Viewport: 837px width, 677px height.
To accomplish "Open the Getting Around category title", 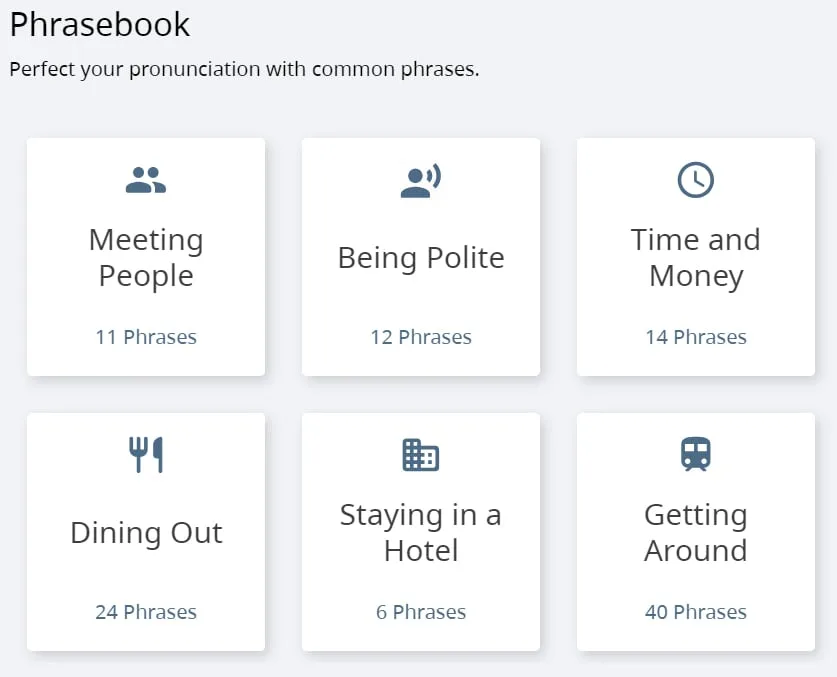I will 696,533.
